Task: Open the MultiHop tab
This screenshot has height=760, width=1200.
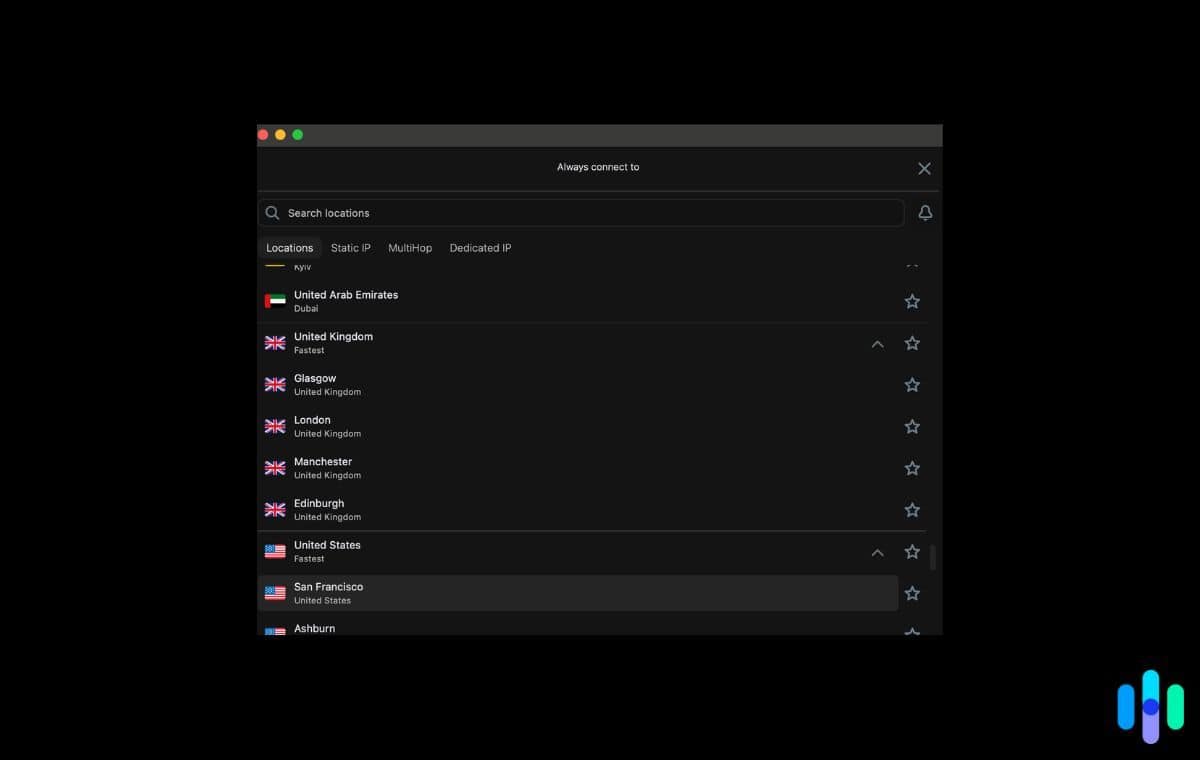Action: (x=410, y=247)
